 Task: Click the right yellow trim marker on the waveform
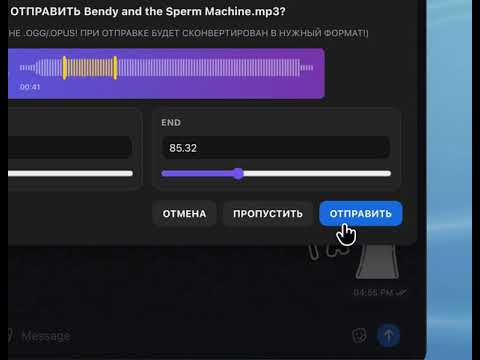[115, 68]
